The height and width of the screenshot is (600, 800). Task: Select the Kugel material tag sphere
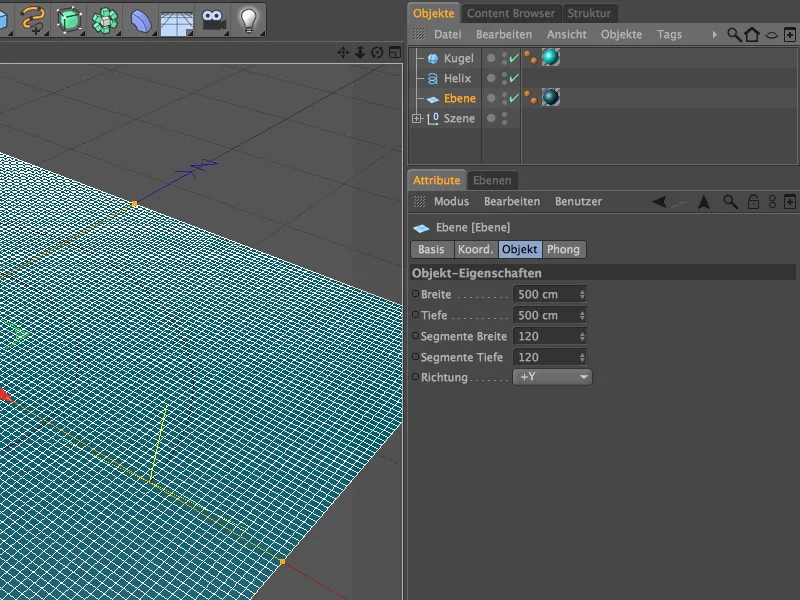click(551, 57)
